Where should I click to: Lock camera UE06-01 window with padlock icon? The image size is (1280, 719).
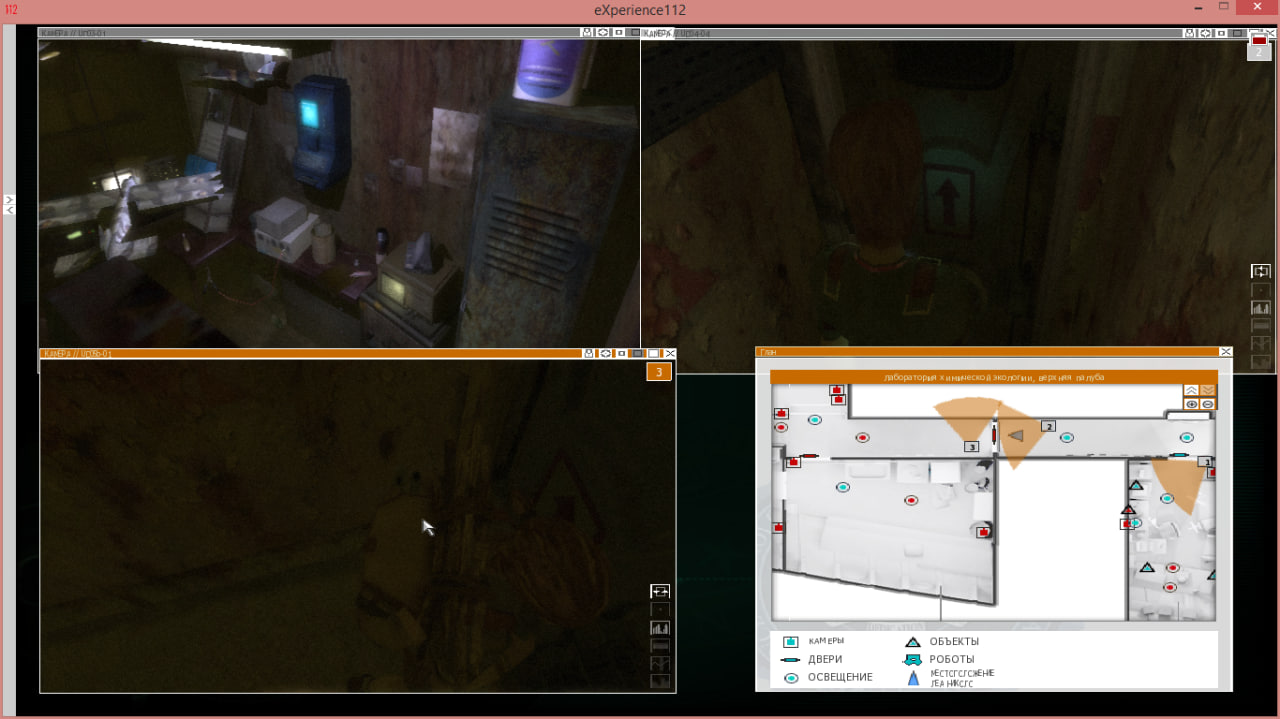pos(589,353)
